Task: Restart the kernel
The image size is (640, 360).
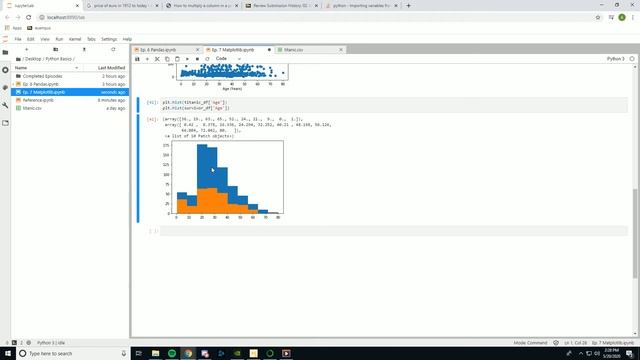Action: [207, 59]
